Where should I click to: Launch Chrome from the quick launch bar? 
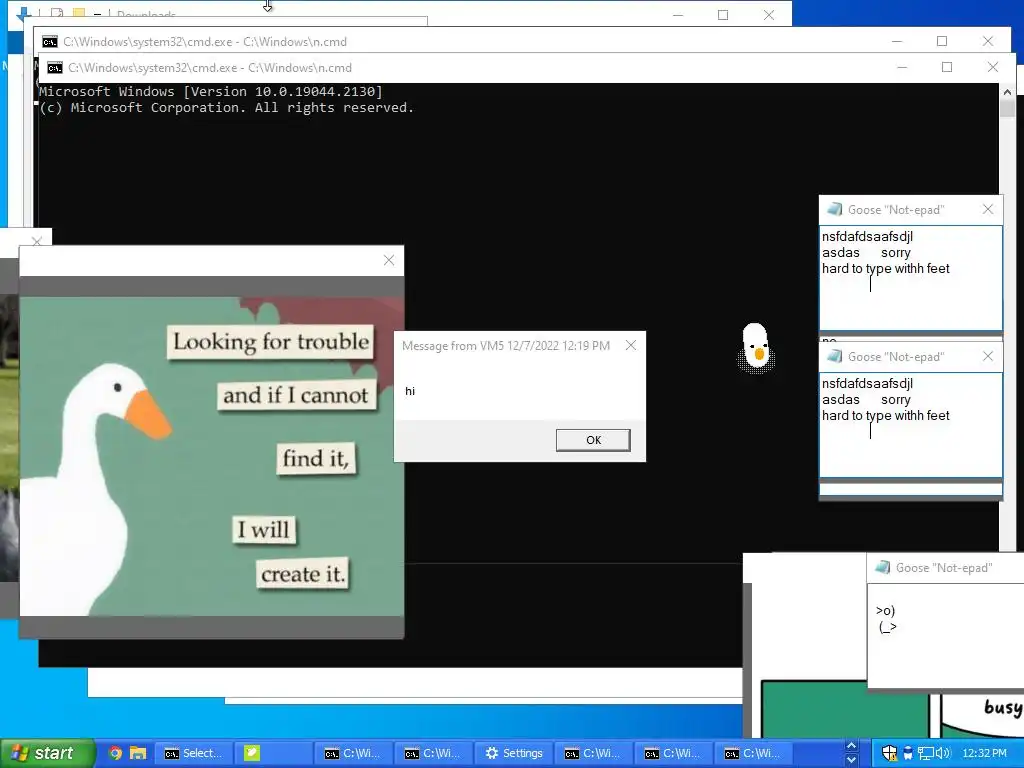[115, 753]
